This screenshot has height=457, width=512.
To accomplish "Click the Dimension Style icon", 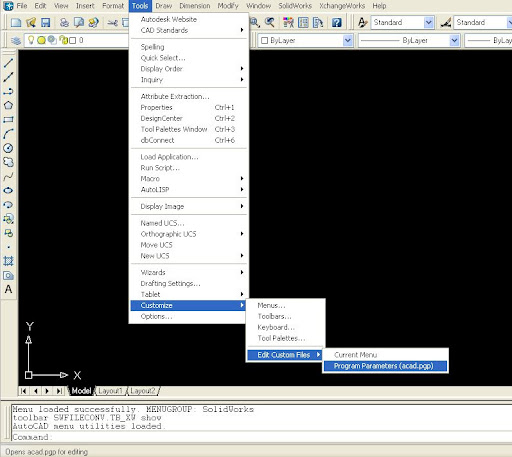I will click(446, 22).
